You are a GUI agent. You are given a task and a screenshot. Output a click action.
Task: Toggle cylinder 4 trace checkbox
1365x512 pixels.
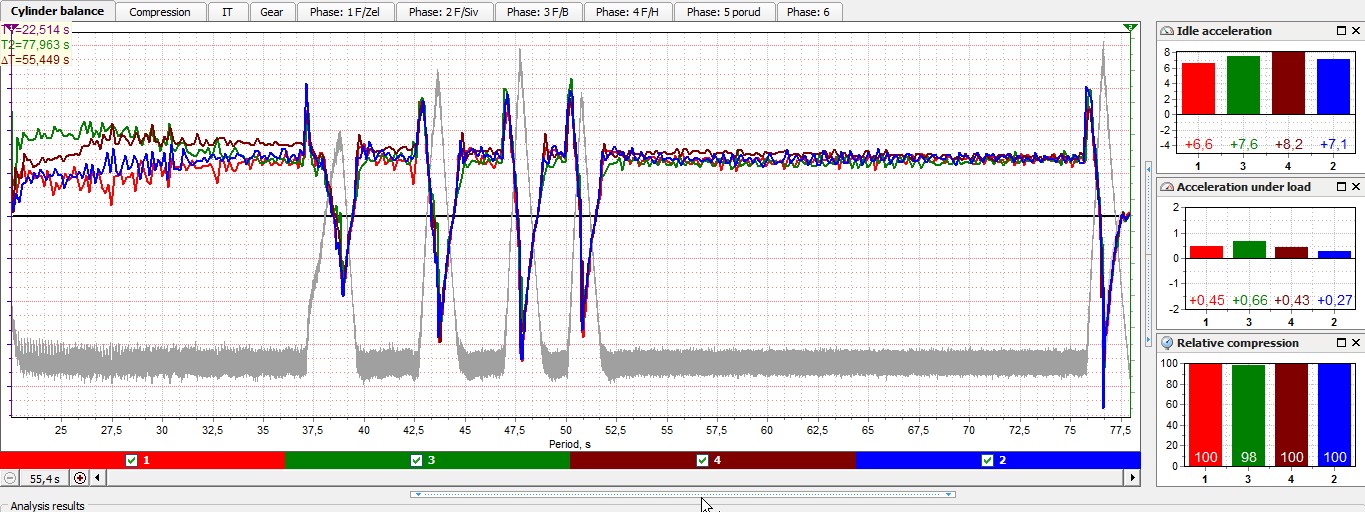point(702,460)
